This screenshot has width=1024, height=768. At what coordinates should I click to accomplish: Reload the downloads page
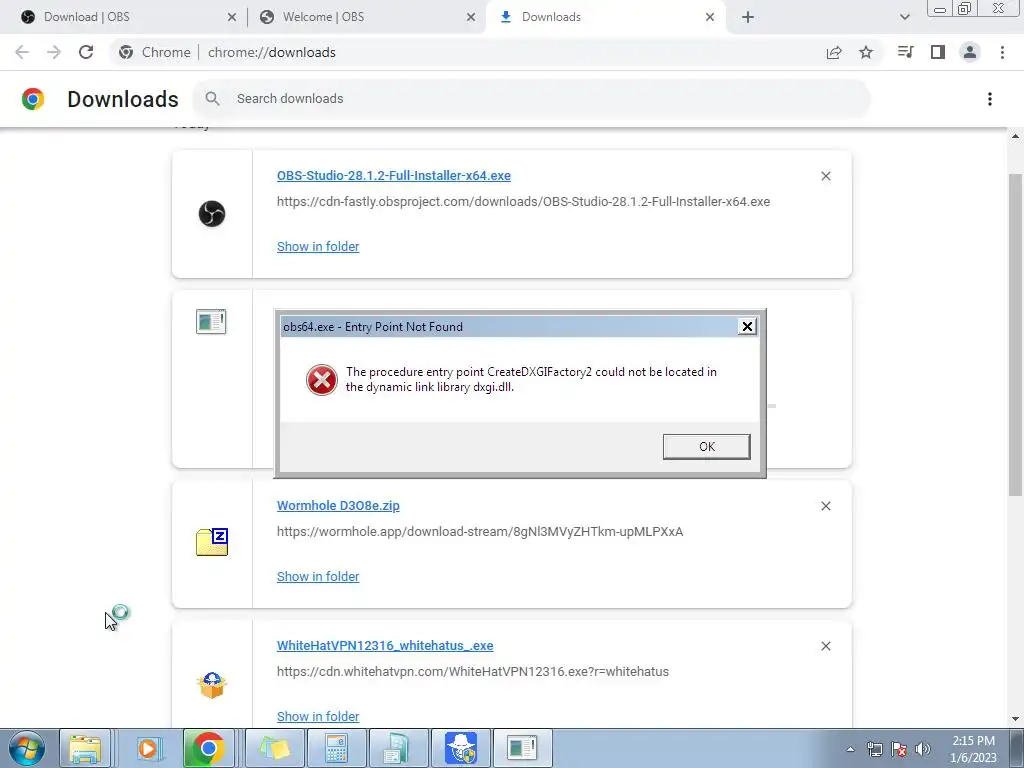click(x=86, y=52)
